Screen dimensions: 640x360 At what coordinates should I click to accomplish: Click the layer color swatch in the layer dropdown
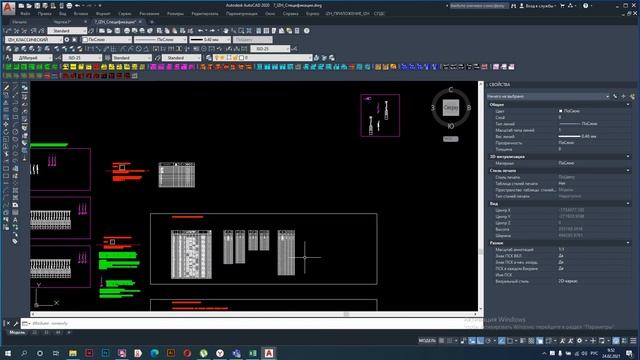[241, 58]
